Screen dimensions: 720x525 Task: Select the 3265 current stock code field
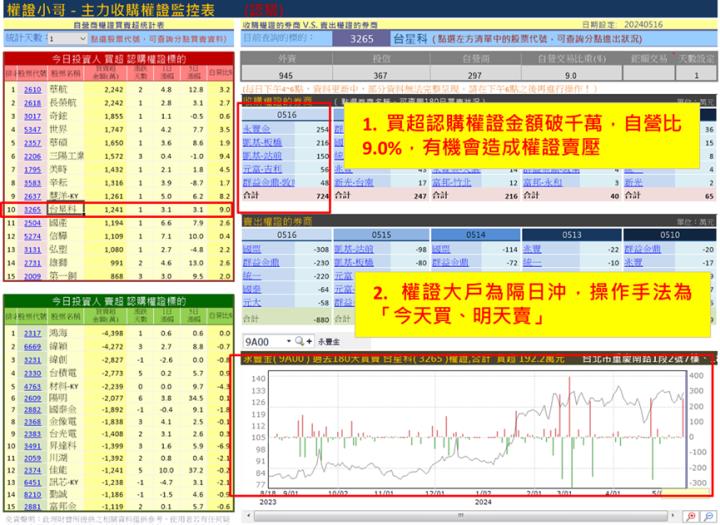click(x=362, y=39)
